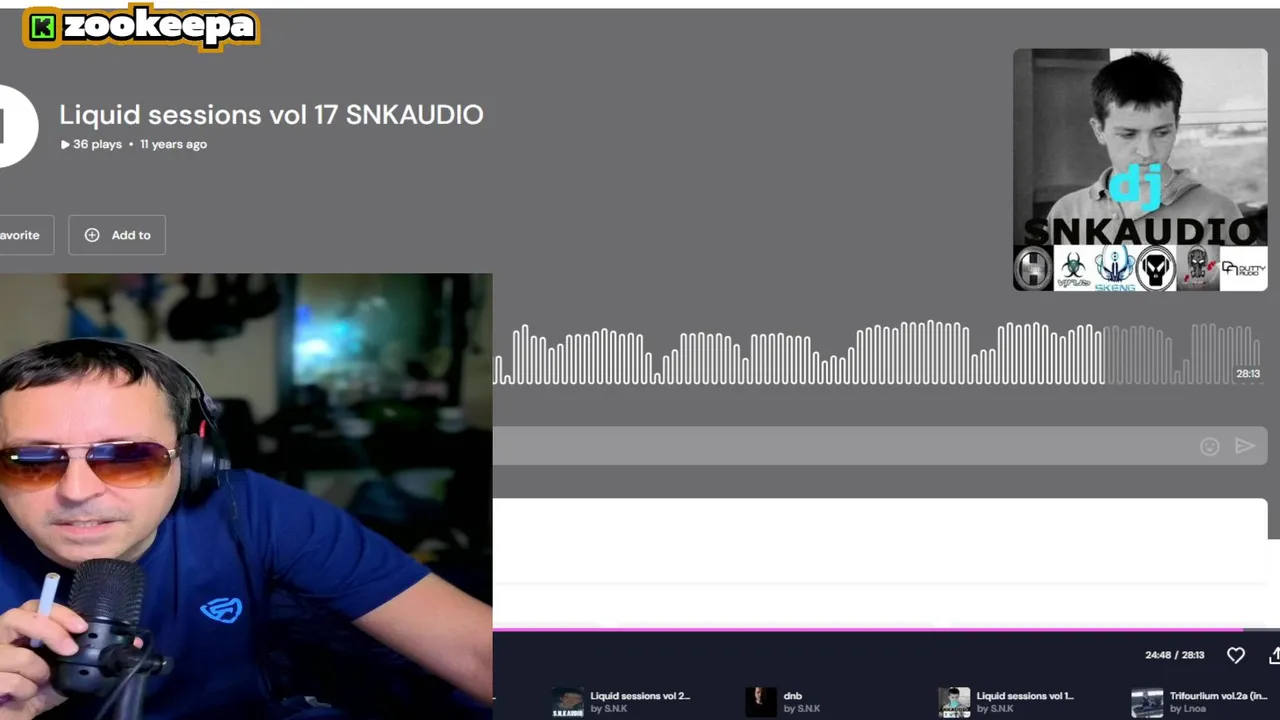Click the share icon in player bar
Image resolution: width=1280 pixels, height=720 pixels.
(x=1274, y=655)
